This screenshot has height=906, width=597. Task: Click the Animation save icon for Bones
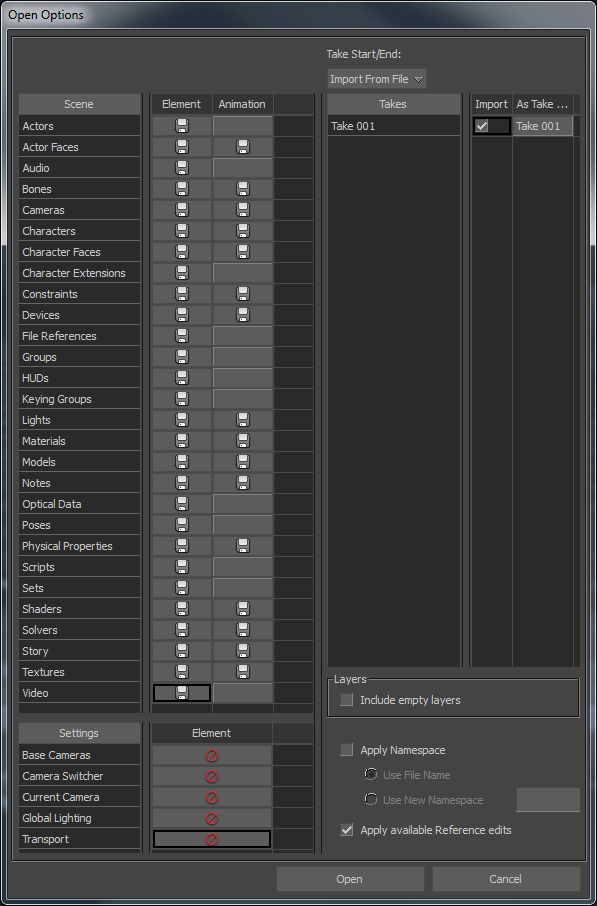point(243,189)
